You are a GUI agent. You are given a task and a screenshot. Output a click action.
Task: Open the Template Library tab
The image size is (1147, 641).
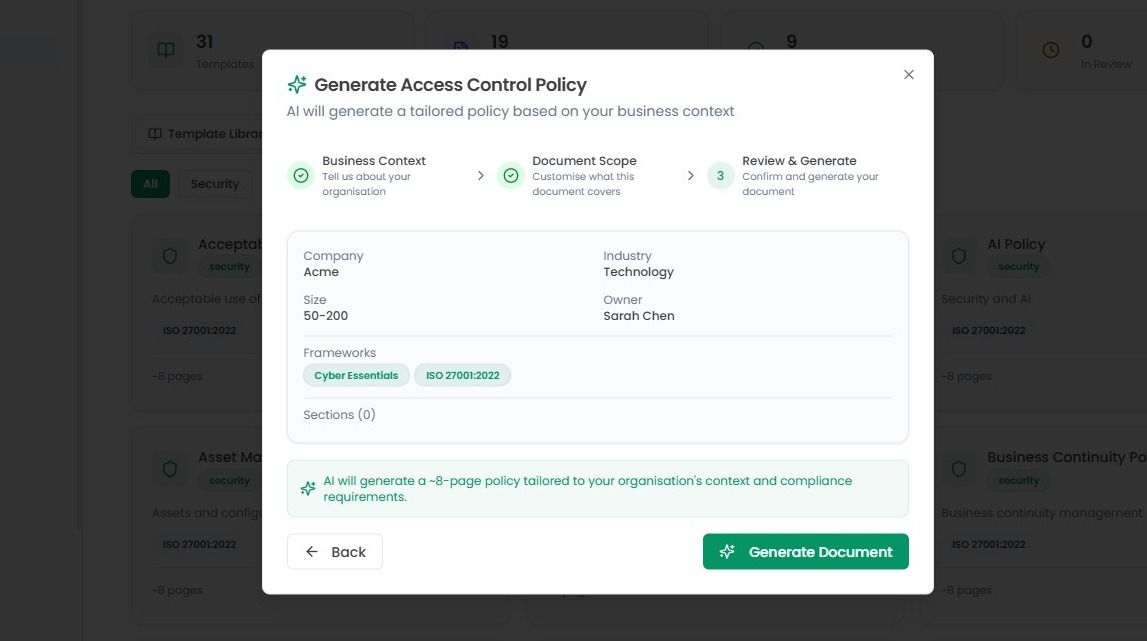click(205, 134)
